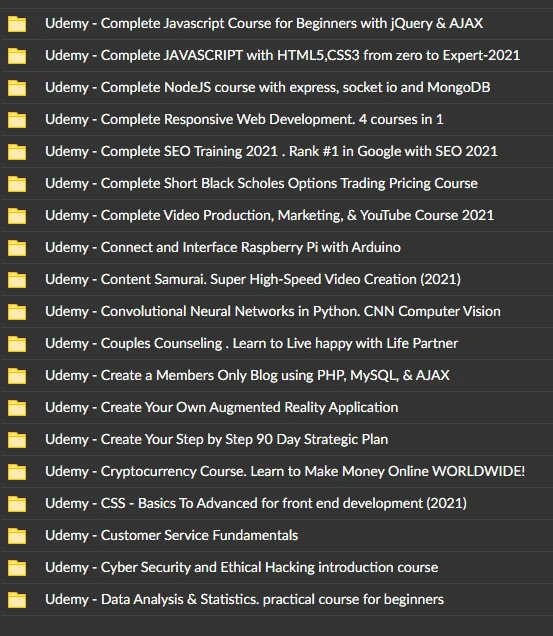Image resolution: width=553 pixels, height=636 pixels.
Task: Open 'Udemy - Complete Javascript Course for Beginners with jQuery & AJAX'
Action: (x=264, y=24)
